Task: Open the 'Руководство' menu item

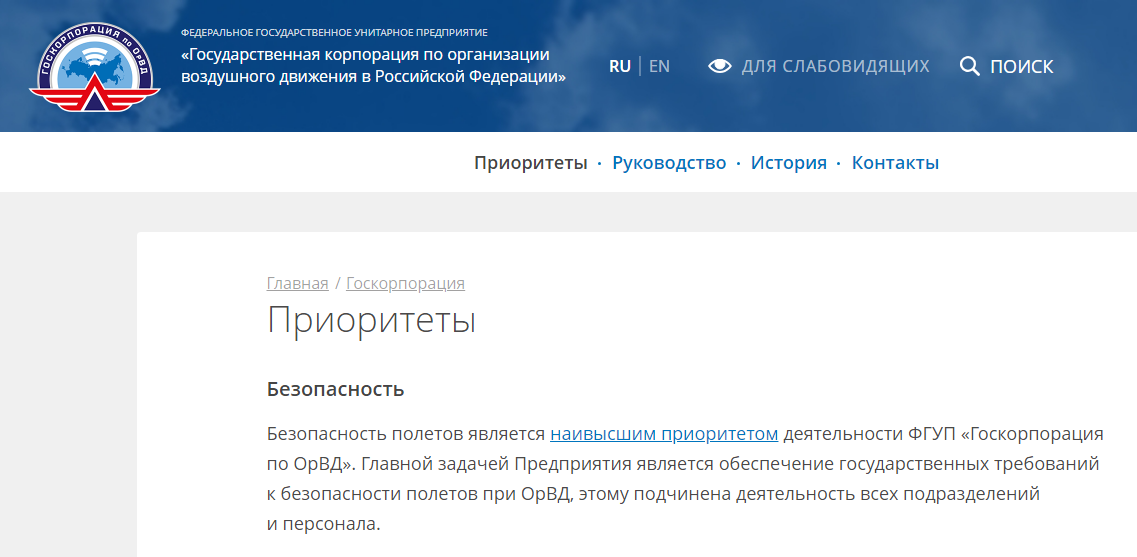Action: (x=669, y=162)
